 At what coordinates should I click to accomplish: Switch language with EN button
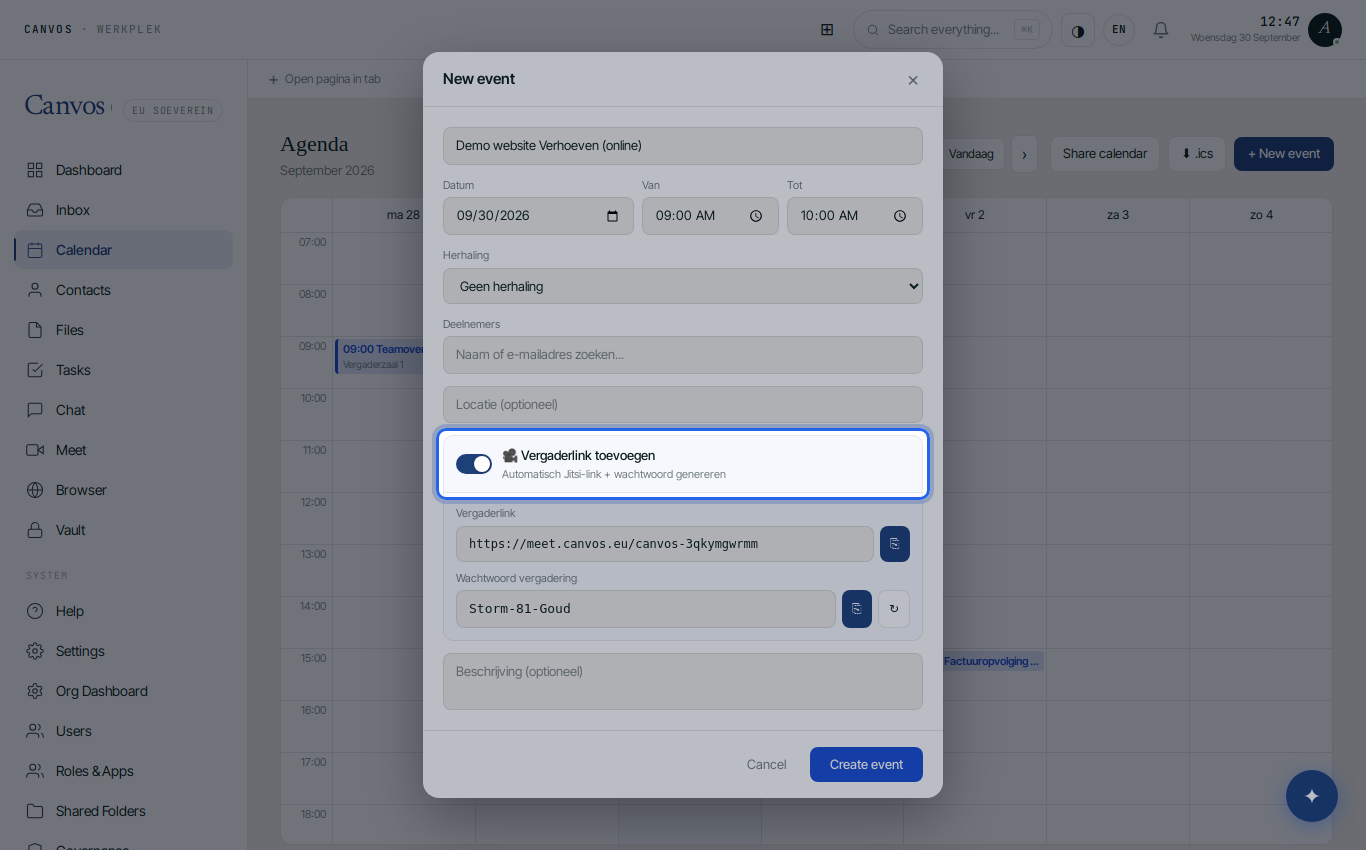point(1119,30)
